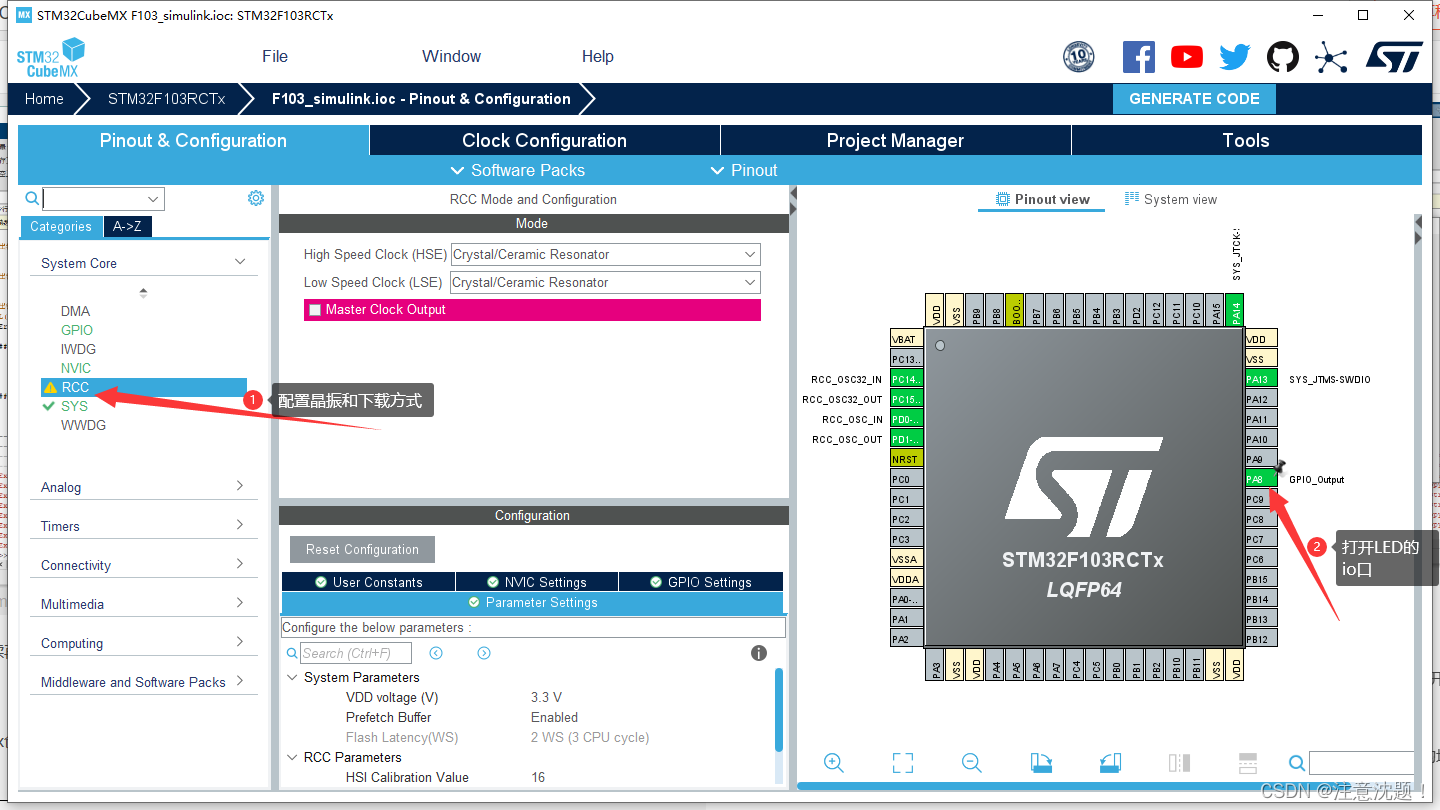Select PA13 pin on chip
The width and height of the screenshot is (1440, 810).
tap(1261, 379)
